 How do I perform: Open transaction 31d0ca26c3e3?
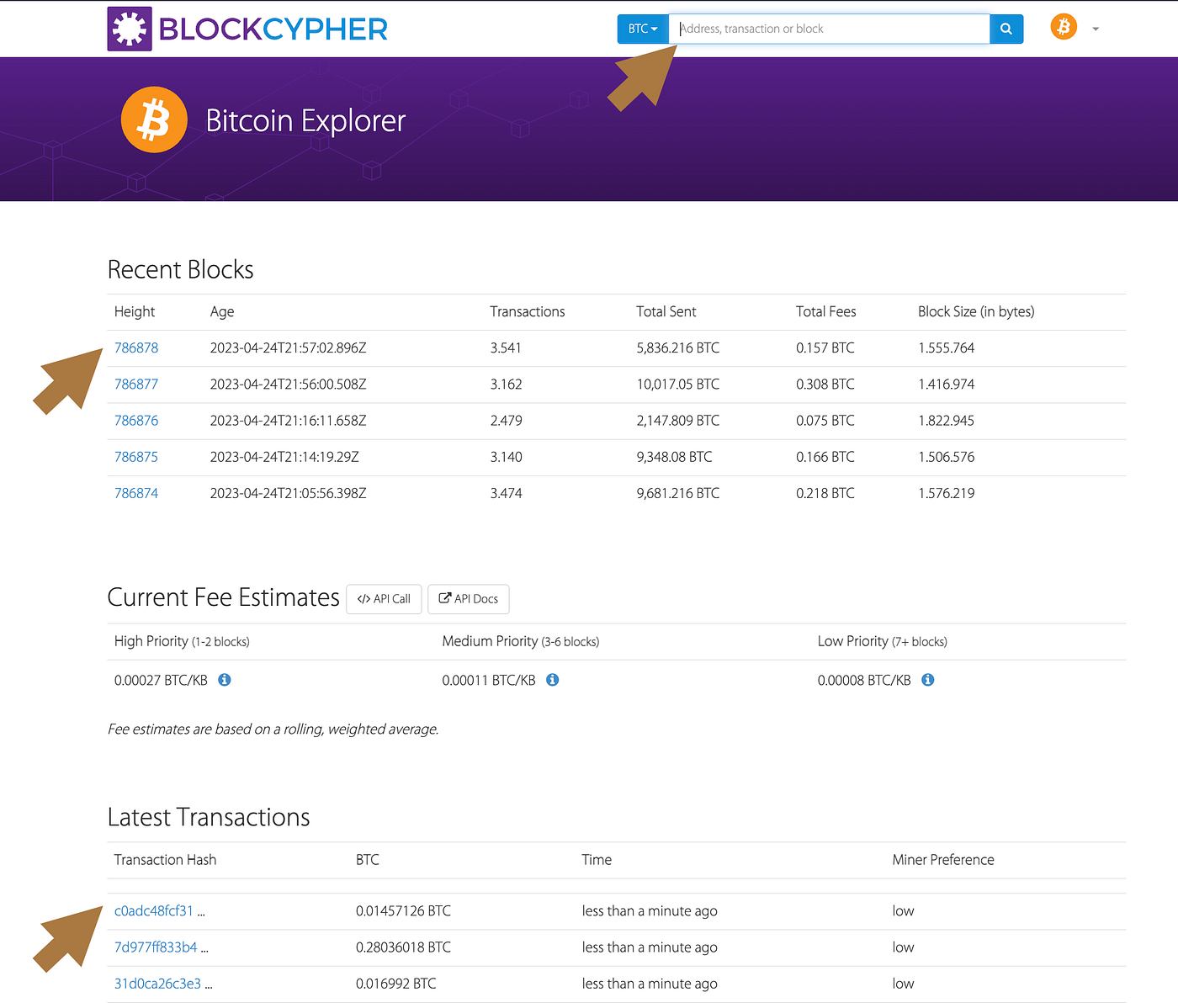coord(157,984)
